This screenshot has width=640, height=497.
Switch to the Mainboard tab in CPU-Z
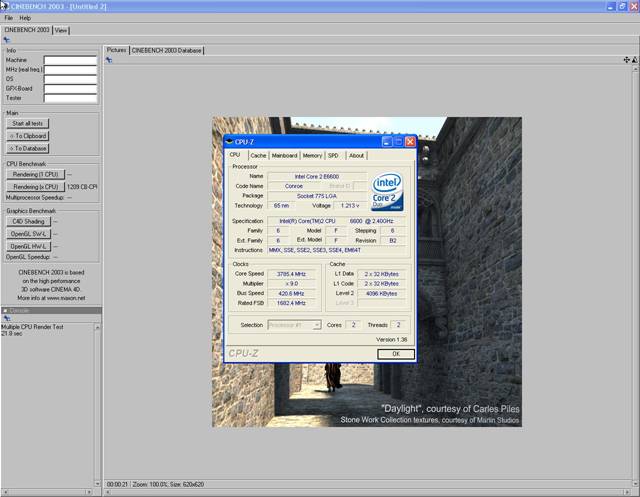click(285, 156)
